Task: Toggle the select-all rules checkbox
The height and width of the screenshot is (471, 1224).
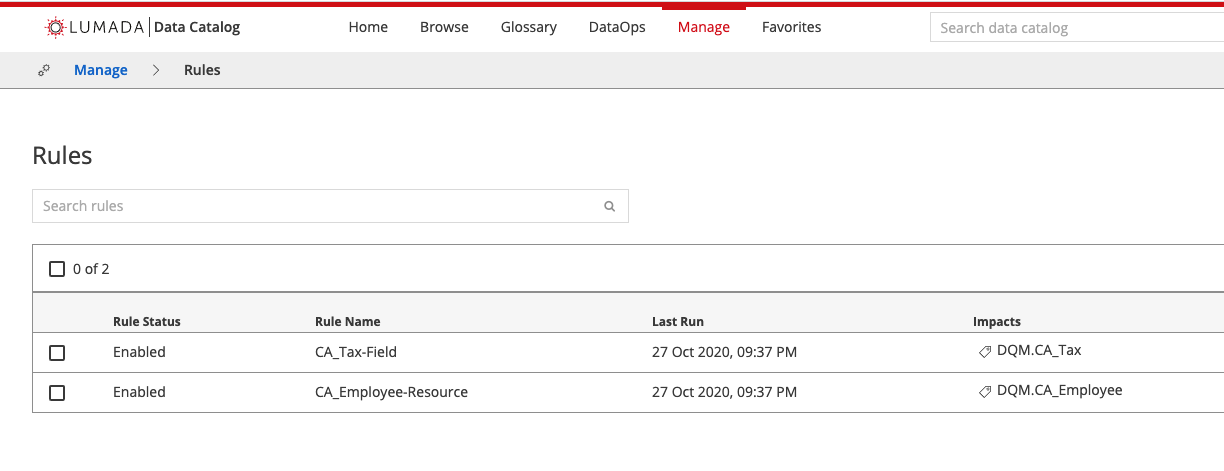Action: coord(57,269)
